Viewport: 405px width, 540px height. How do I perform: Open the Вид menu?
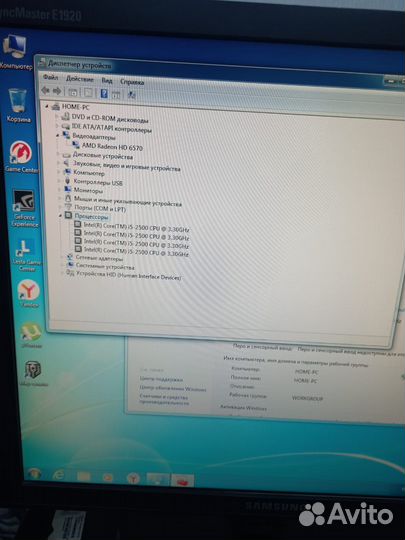[107, 81]
